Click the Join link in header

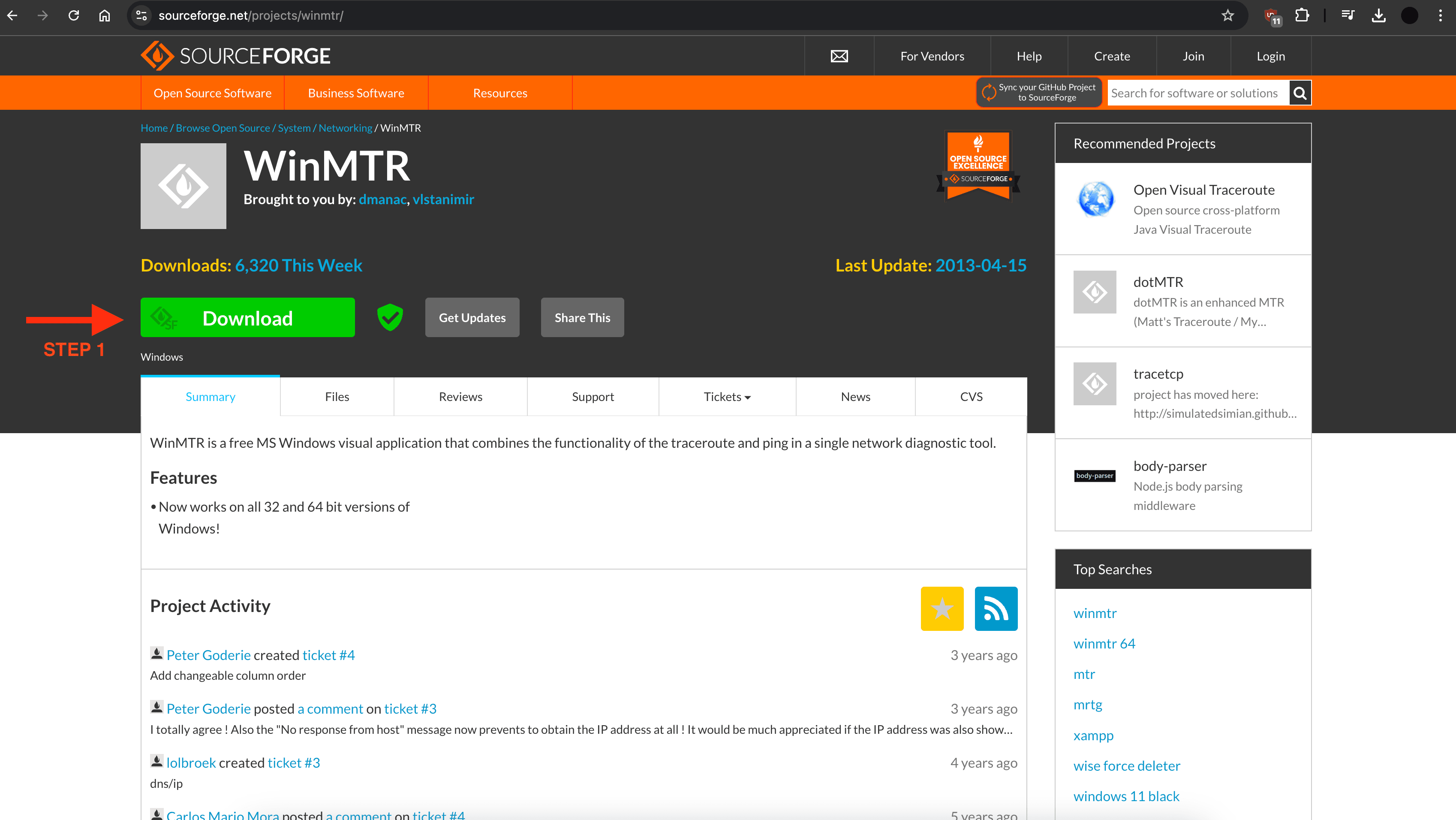pyautogui.click(x=1193, y=56)
